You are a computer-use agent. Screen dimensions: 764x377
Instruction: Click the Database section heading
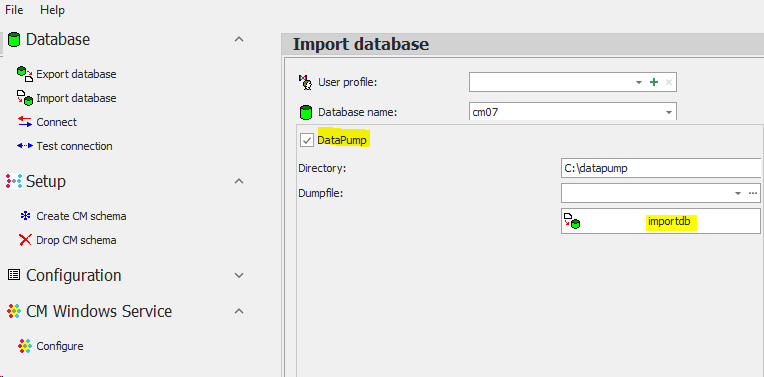click(x=58, y=39)
